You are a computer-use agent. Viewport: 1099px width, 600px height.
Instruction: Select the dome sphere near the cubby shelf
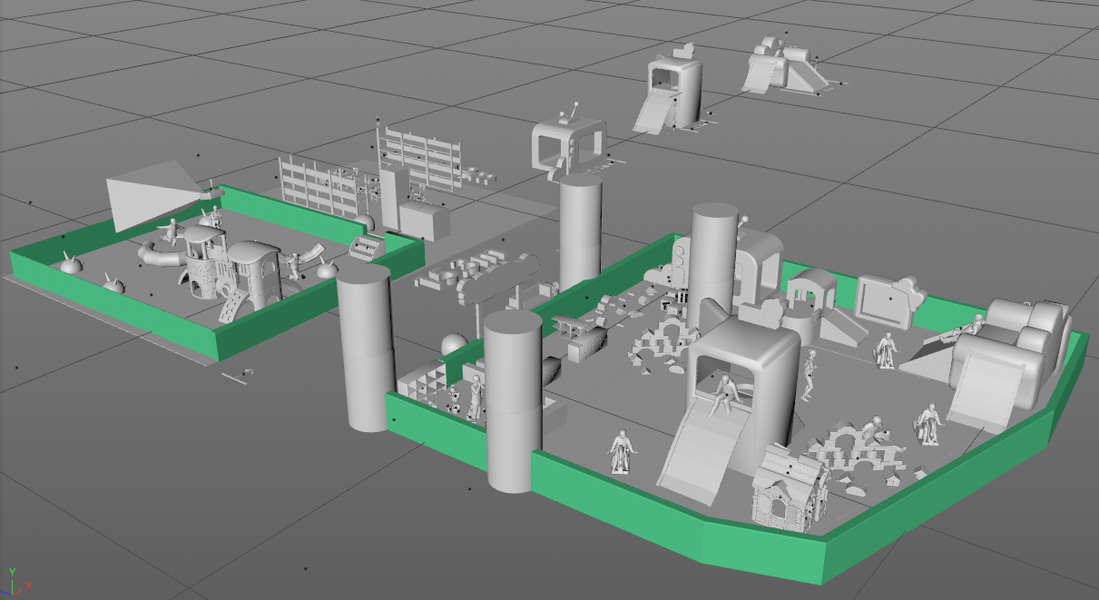click(454, 344)
